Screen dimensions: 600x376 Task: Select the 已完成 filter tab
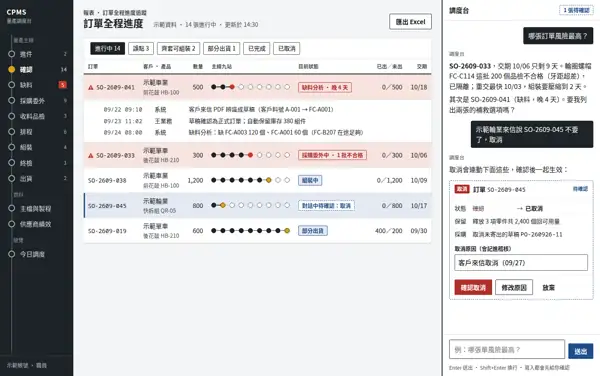pos(256,49)
